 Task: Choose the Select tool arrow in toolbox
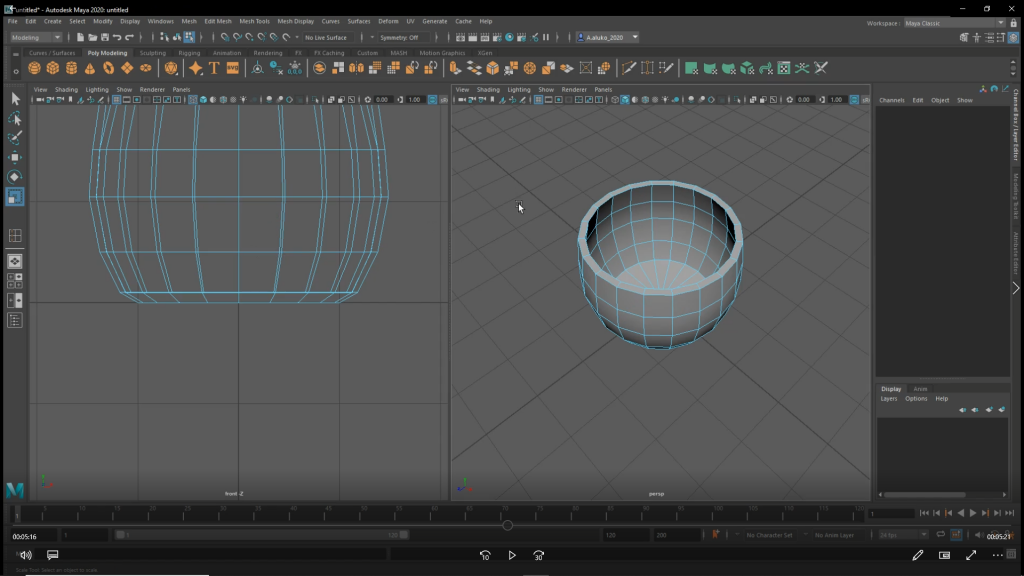15,98
